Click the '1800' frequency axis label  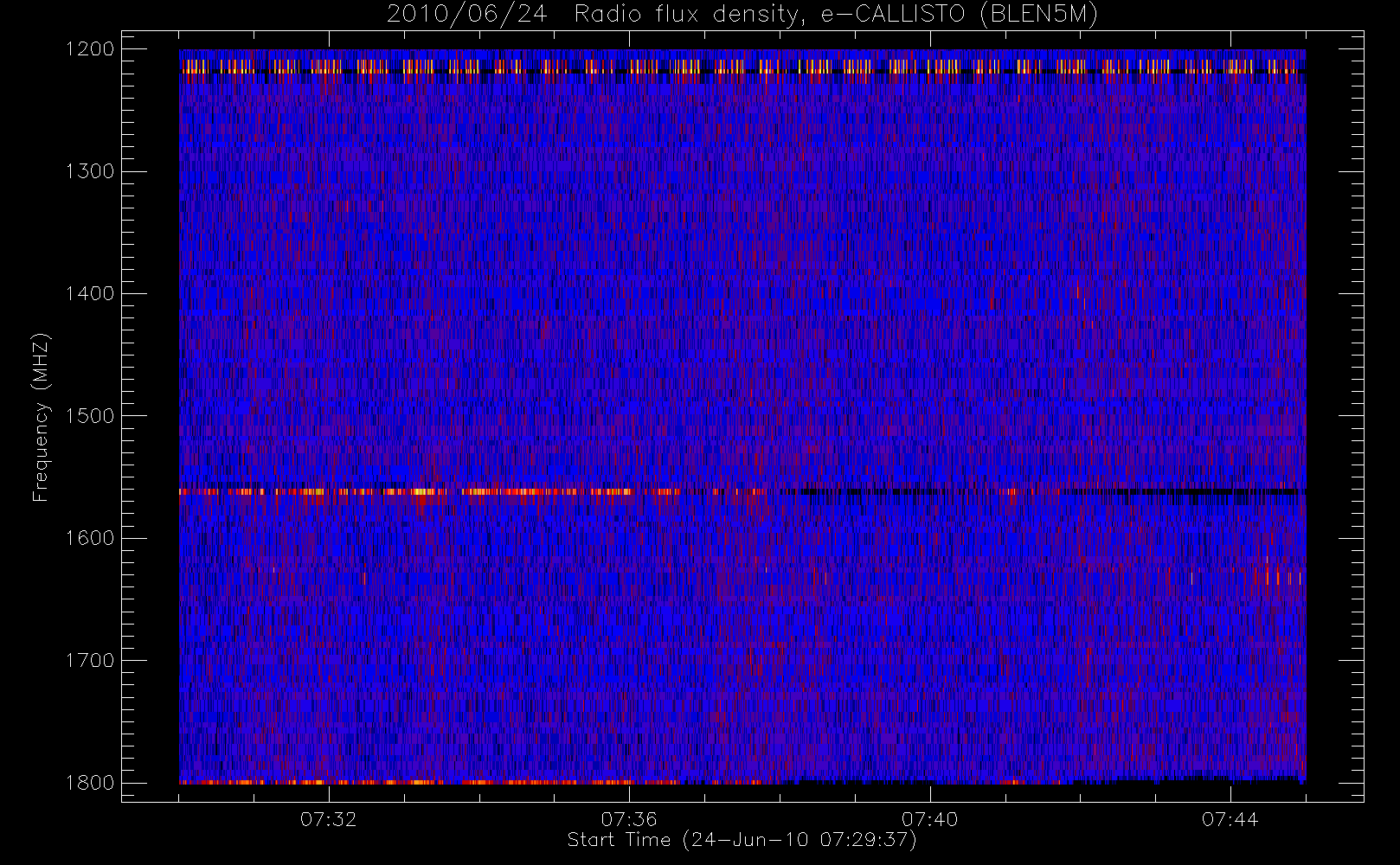90,783
